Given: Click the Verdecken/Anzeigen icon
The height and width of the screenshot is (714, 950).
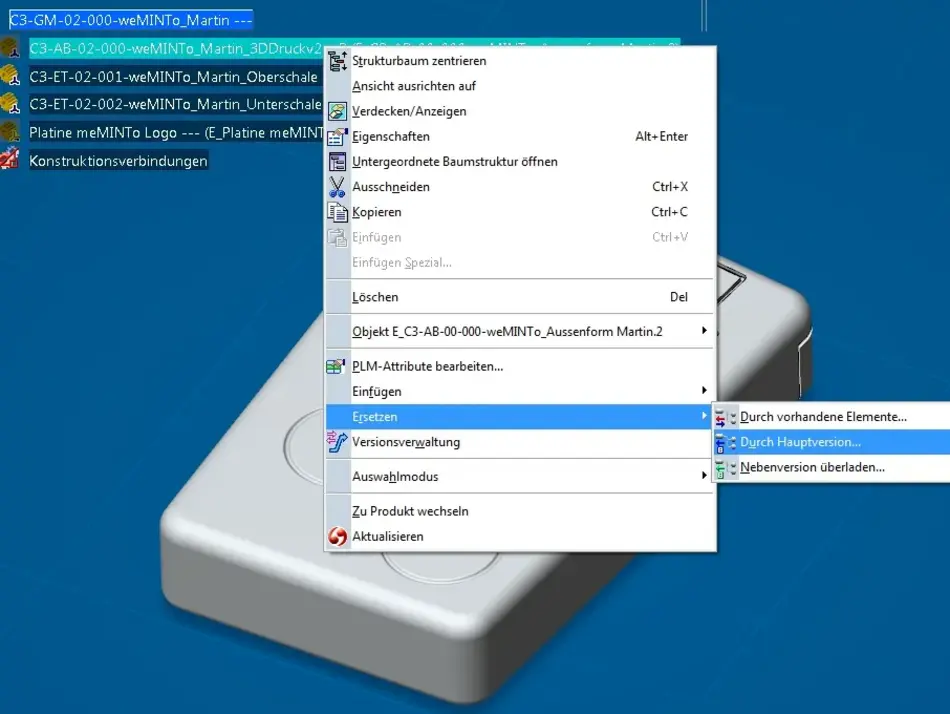Looking at the screenshot, I should pyautogui.click(x=338, y=111).
